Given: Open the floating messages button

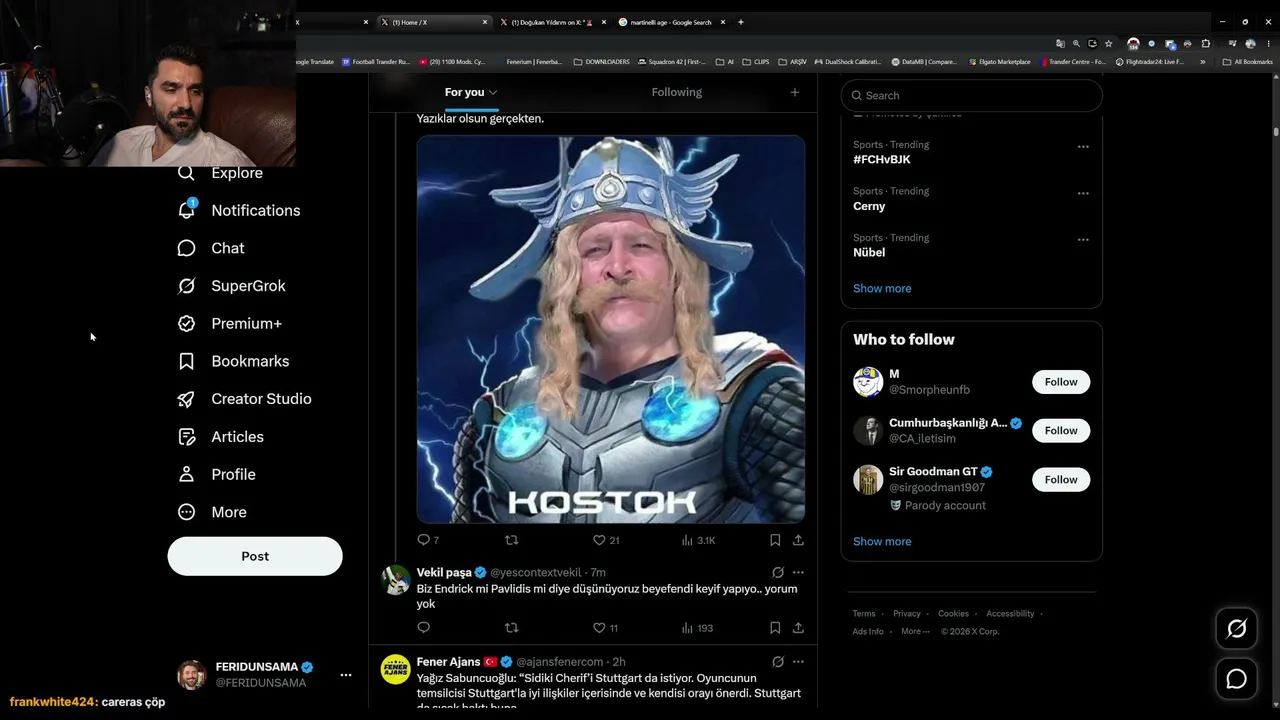Looking at the screenshot, I should (1237, 680).
